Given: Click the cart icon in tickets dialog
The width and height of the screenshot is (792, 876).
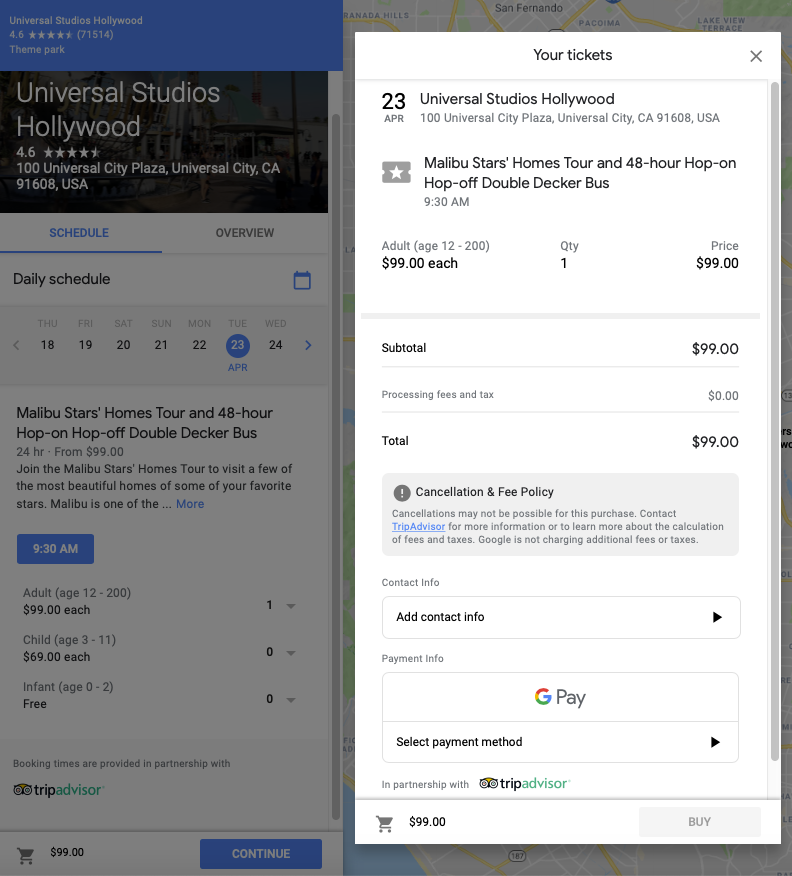Looking at the screenshot, I should 384,823.
